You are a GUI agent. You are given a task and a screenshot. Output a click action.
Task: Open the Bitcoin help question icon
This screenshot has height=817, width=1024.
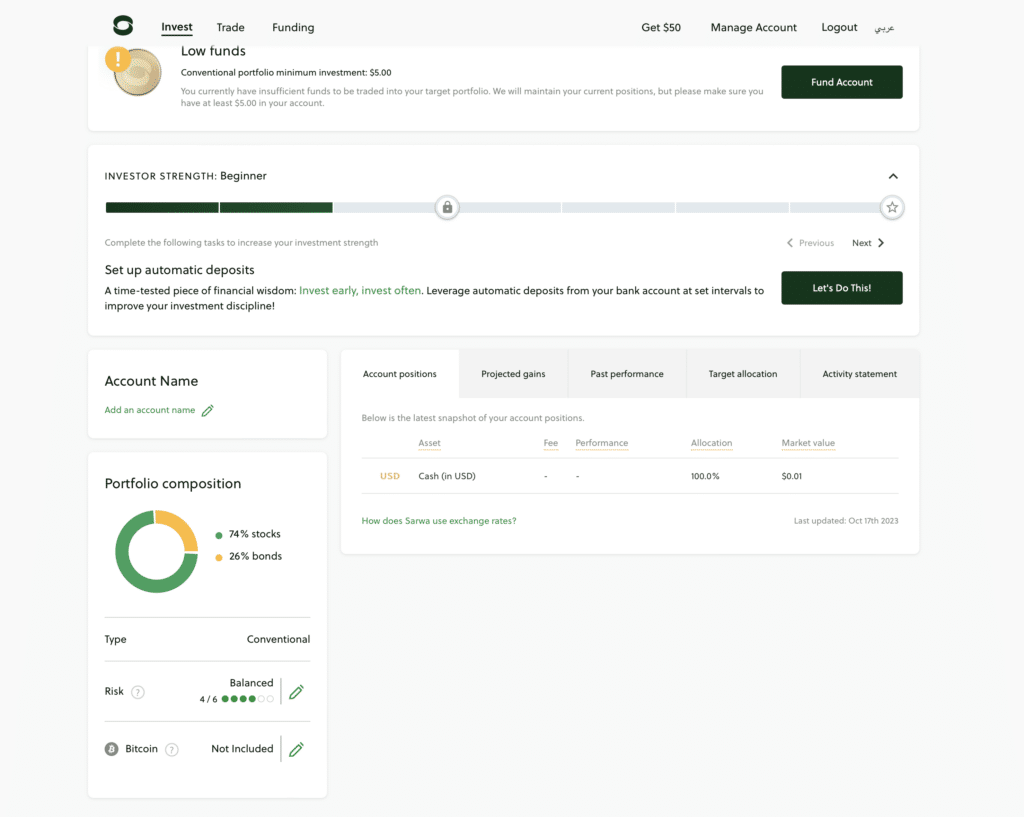(172, 749)
